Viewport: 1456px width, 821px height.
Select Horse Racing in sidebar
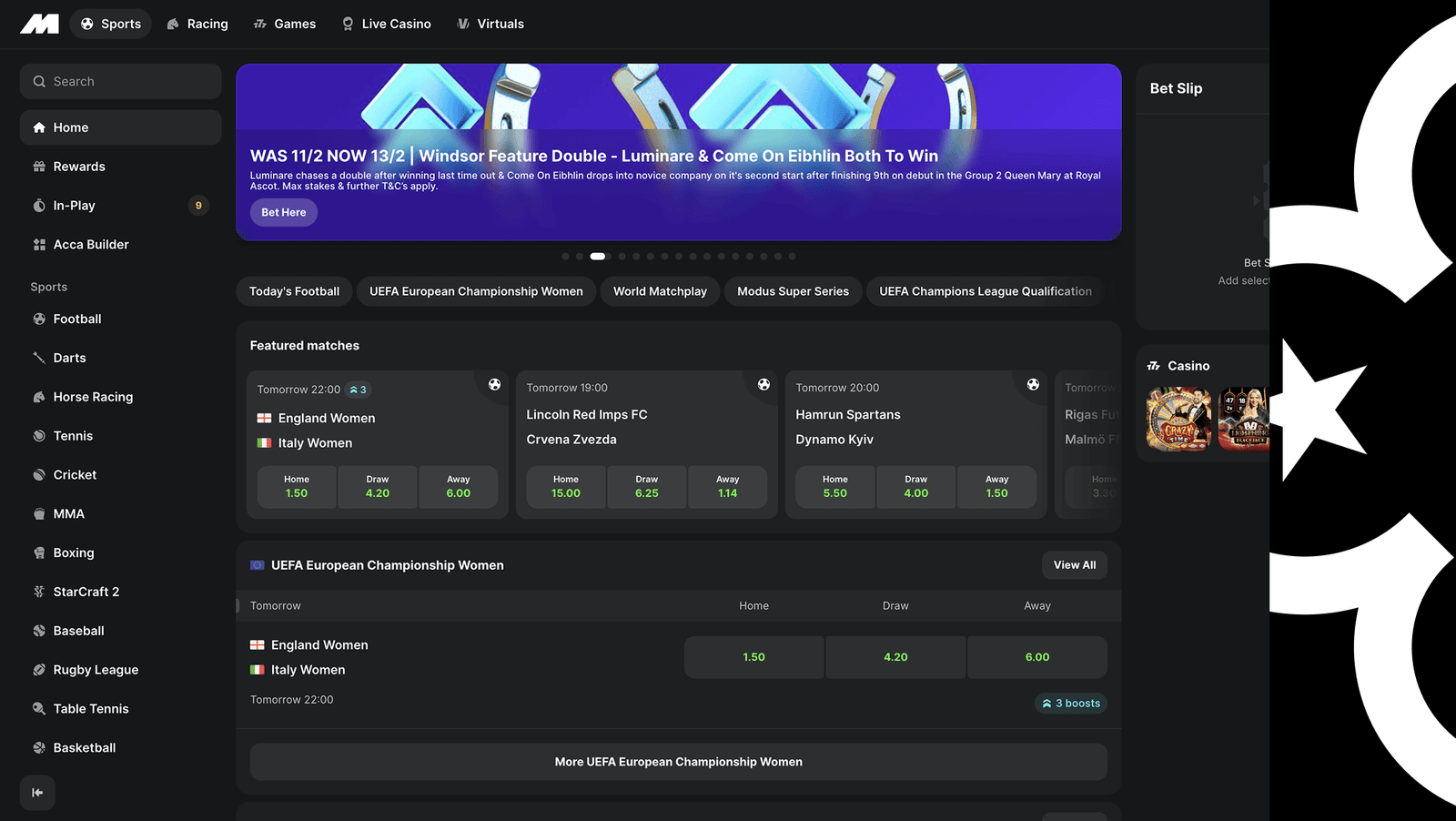[x=93, y=397]
